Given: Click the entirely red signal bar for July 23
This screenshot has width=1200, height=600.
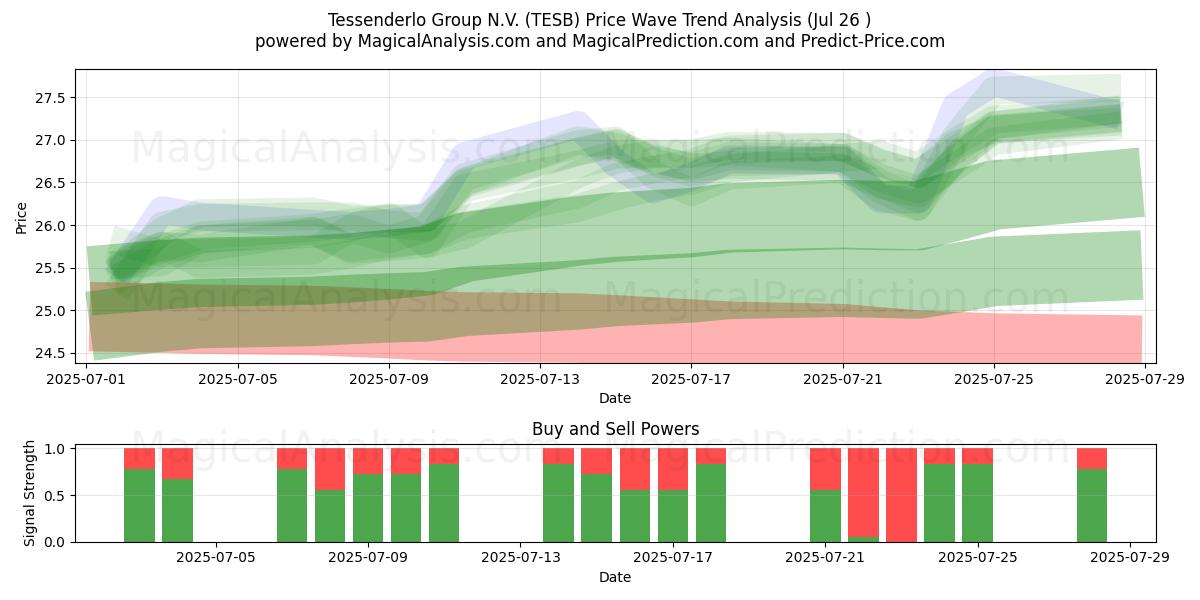Looking at the screenshot, I should [901, 495].
